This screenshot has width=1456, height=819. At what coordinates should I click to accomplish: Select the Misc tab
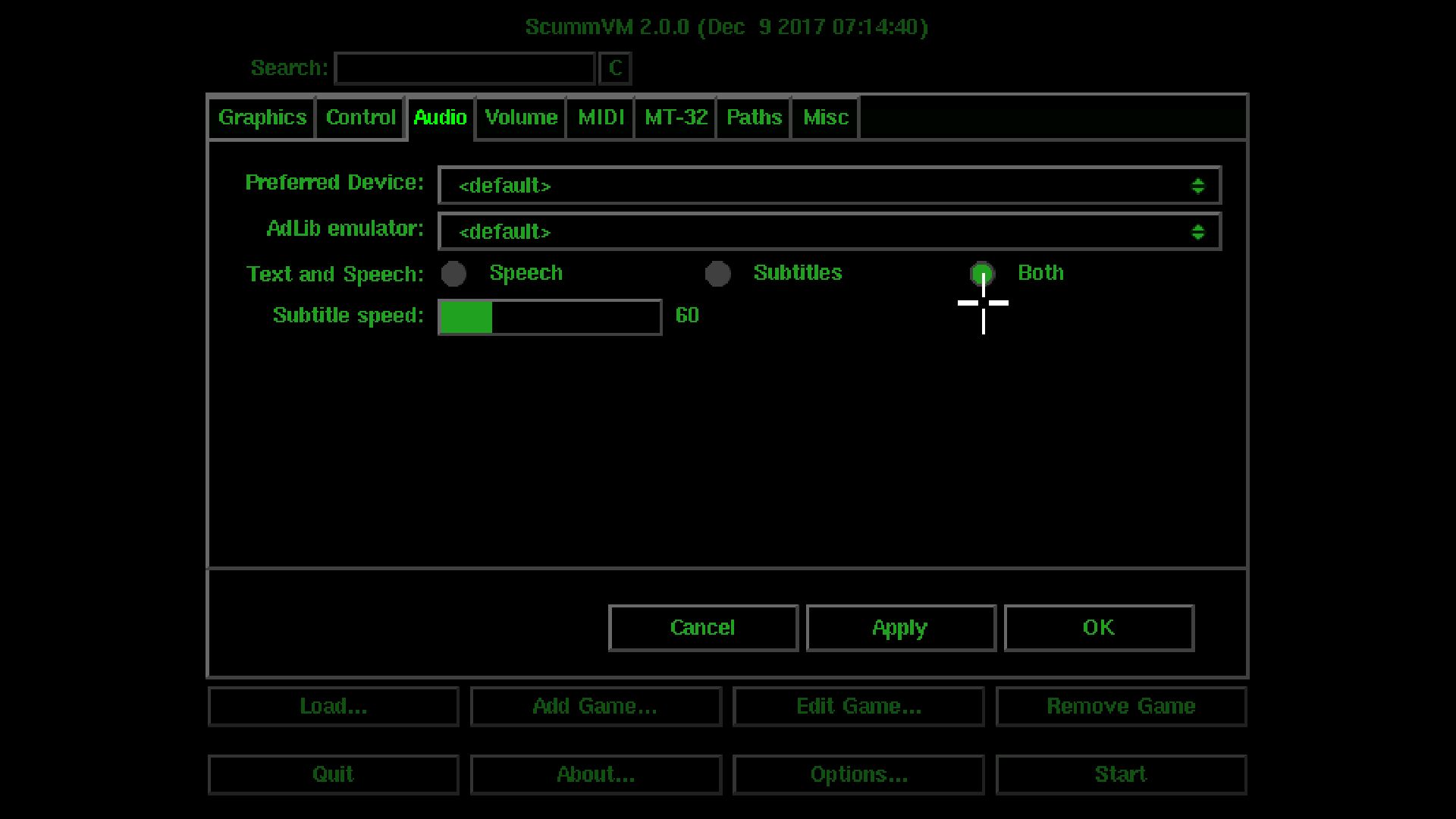coord(825,118)
